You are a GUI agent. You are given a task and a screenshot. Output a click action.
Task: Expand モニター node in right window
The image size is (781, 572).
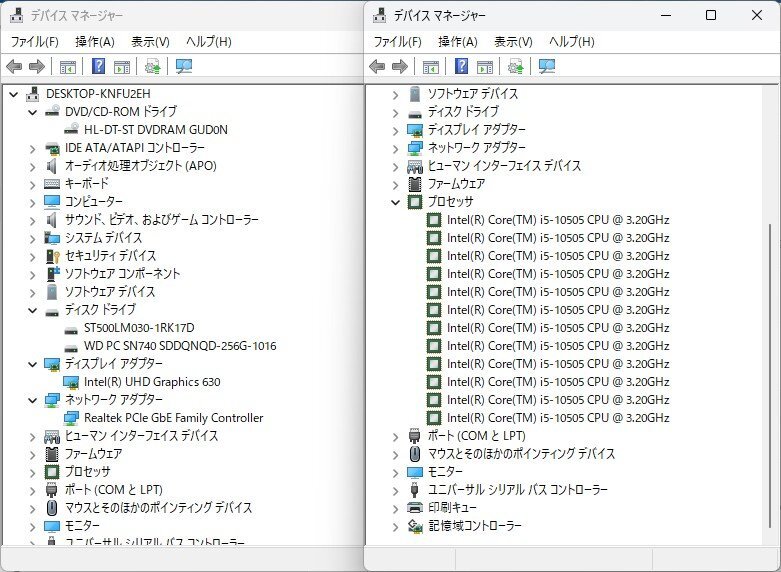(x=397, y=472)
